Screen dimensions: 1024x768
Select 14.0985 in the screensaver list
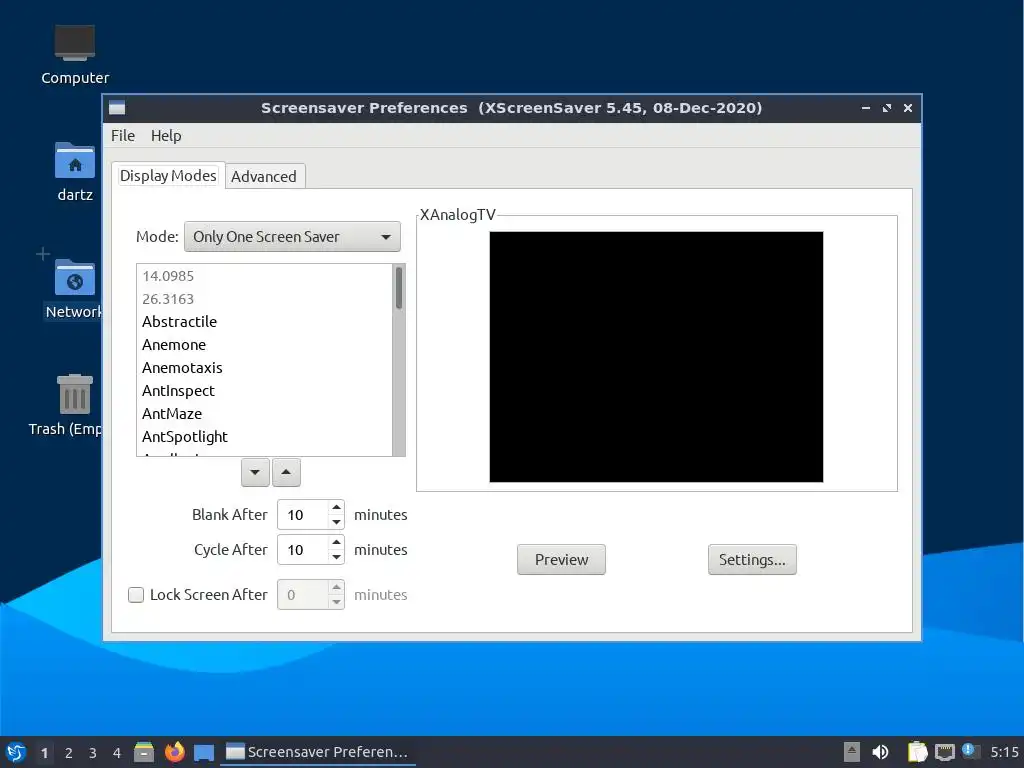(x=264, y=276)
